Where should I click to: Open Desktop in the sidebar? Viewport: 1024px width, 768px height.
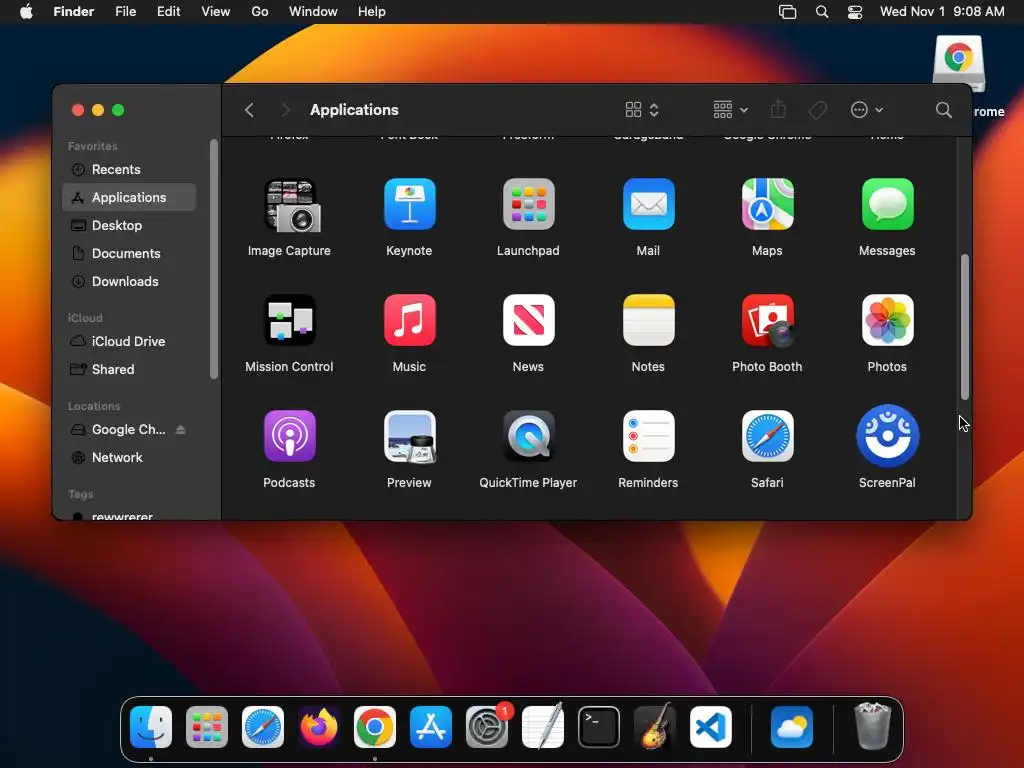(129, 225)
